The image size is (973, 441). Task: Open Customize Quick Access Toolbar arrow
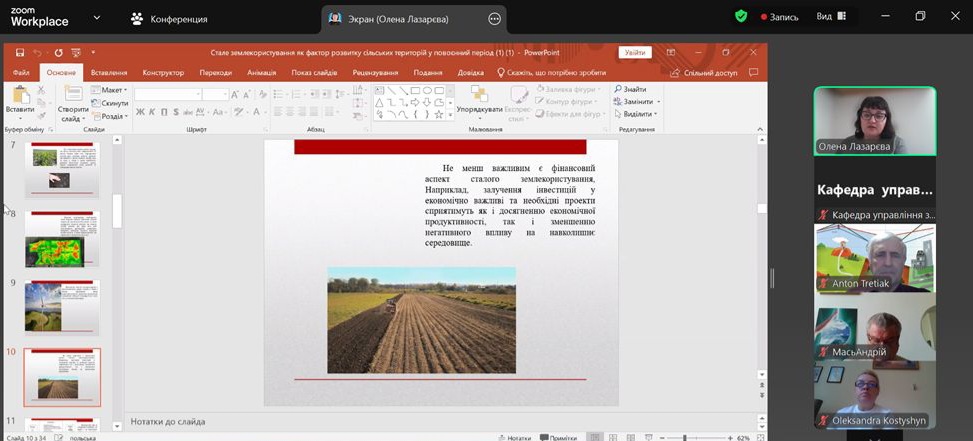coord(93,53)
